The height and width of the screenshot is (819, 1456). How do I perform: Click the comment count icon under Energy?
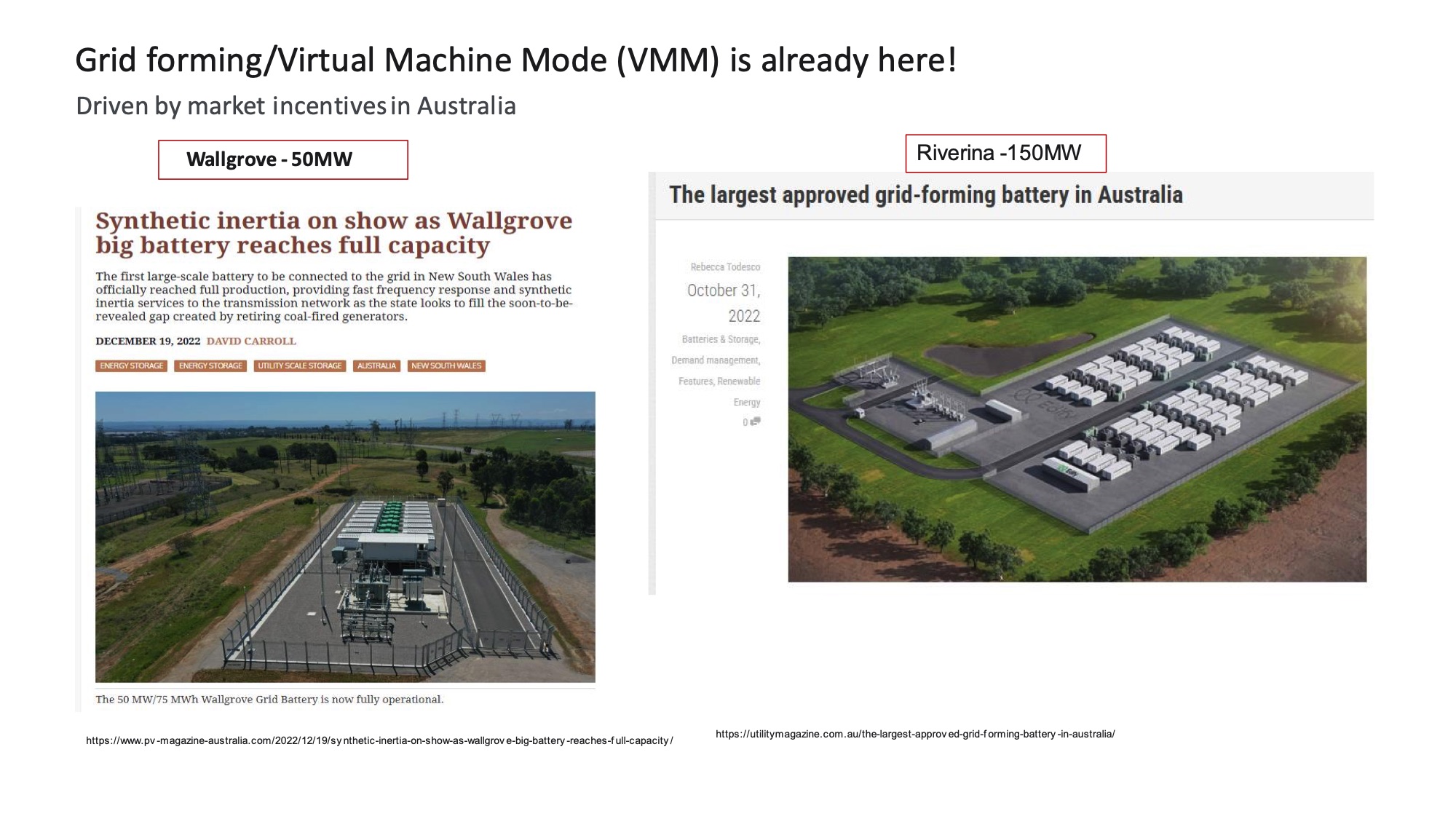point(755,422)
